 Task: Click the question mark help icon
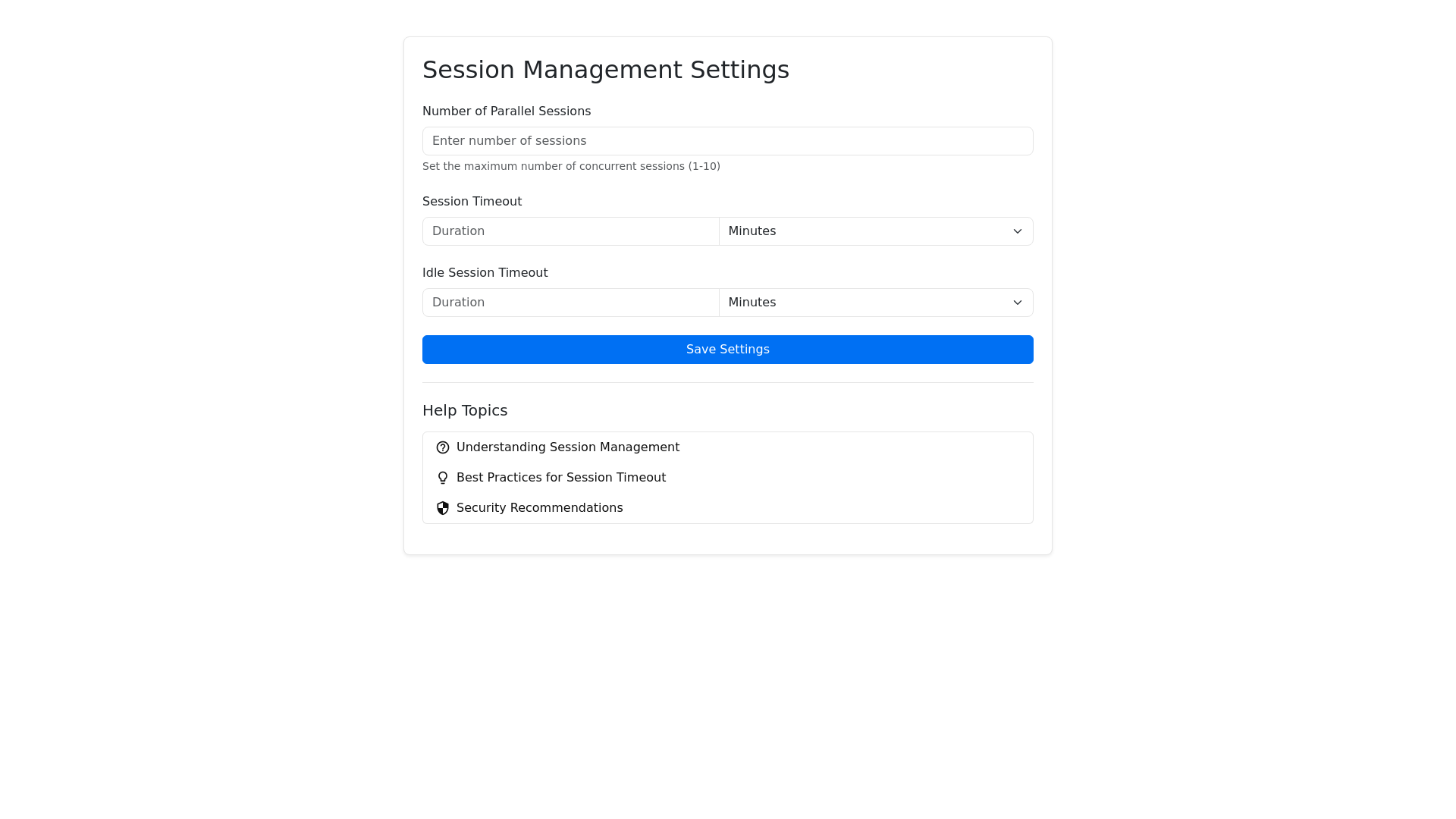(443, 447)
